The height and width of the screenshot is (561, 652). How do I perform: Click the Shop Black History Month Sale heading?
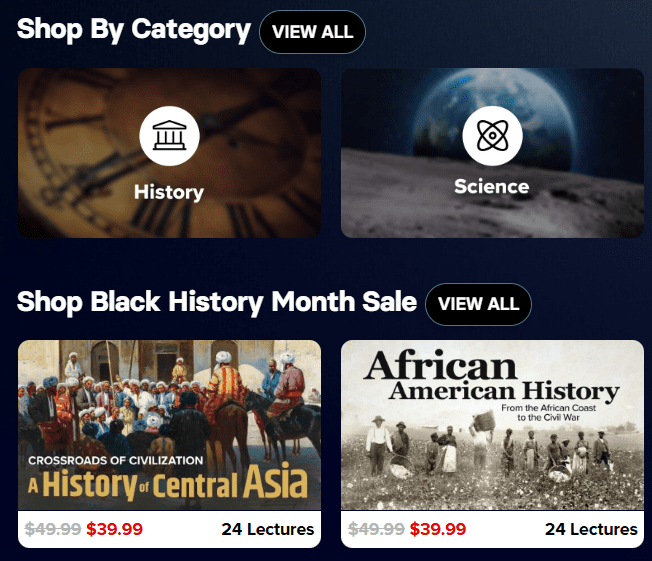pyautogui.click(x=217, y=301)
